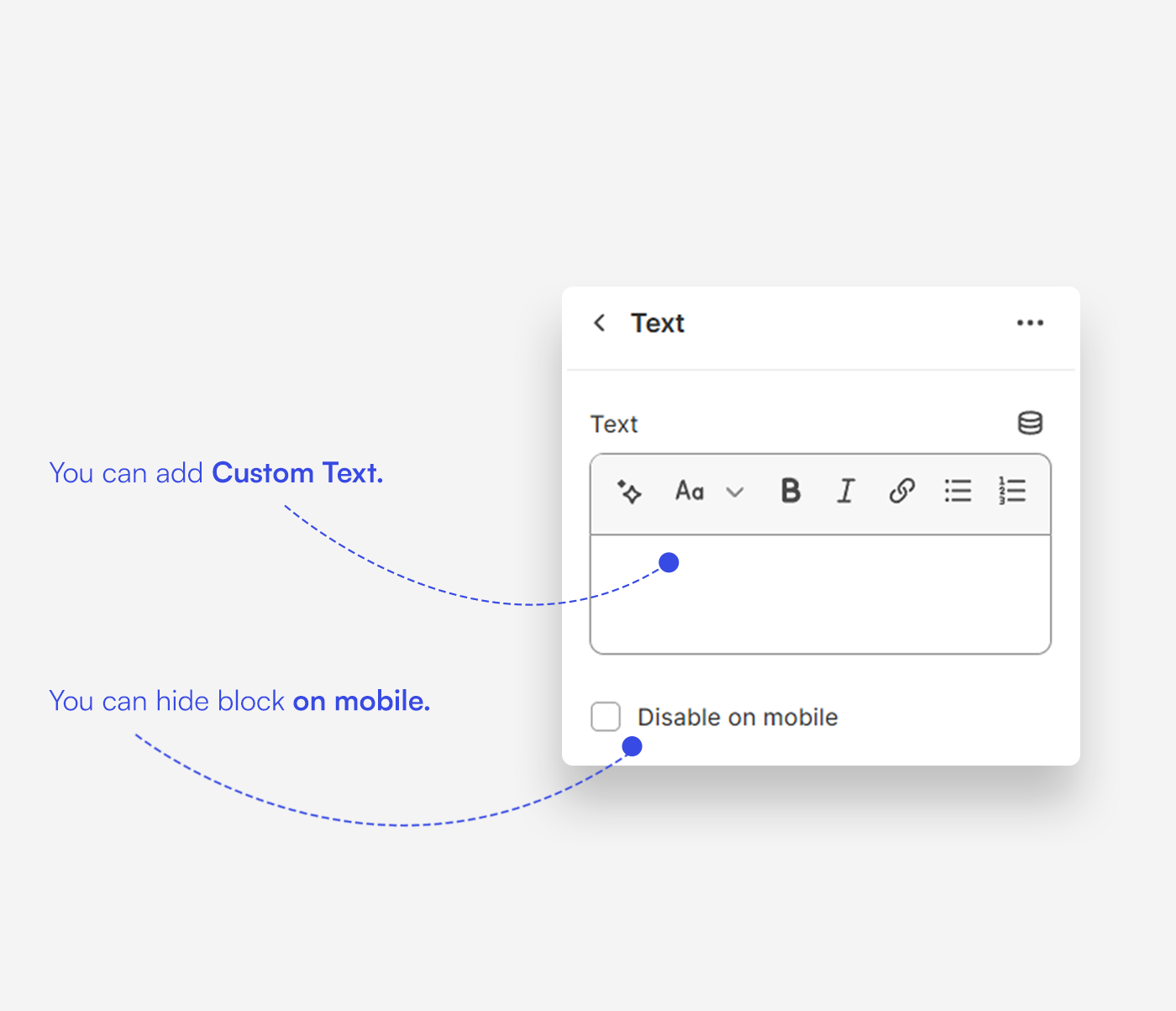Click the 'Disable on mobile' label text
Screen dimensions: 1176x1011
[738, 718]
